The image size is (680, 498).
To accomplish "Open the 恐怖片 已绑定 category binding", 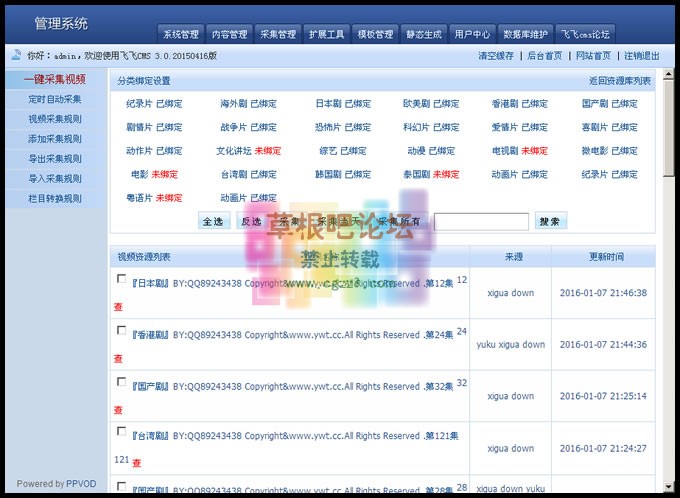I will point(343,127).
